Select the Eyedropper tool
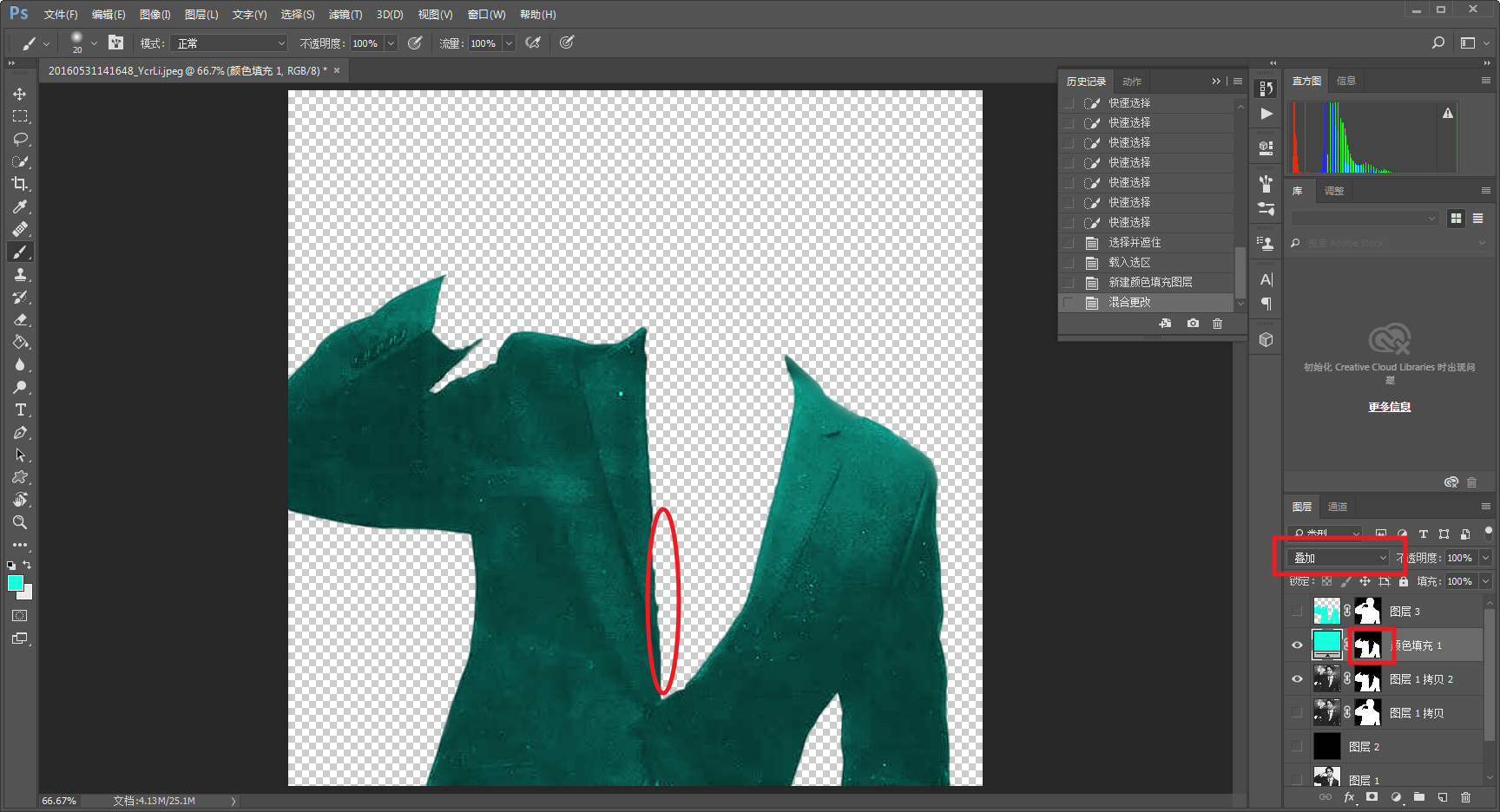This screenshot has height=812, width=1500. coord(20,206)
